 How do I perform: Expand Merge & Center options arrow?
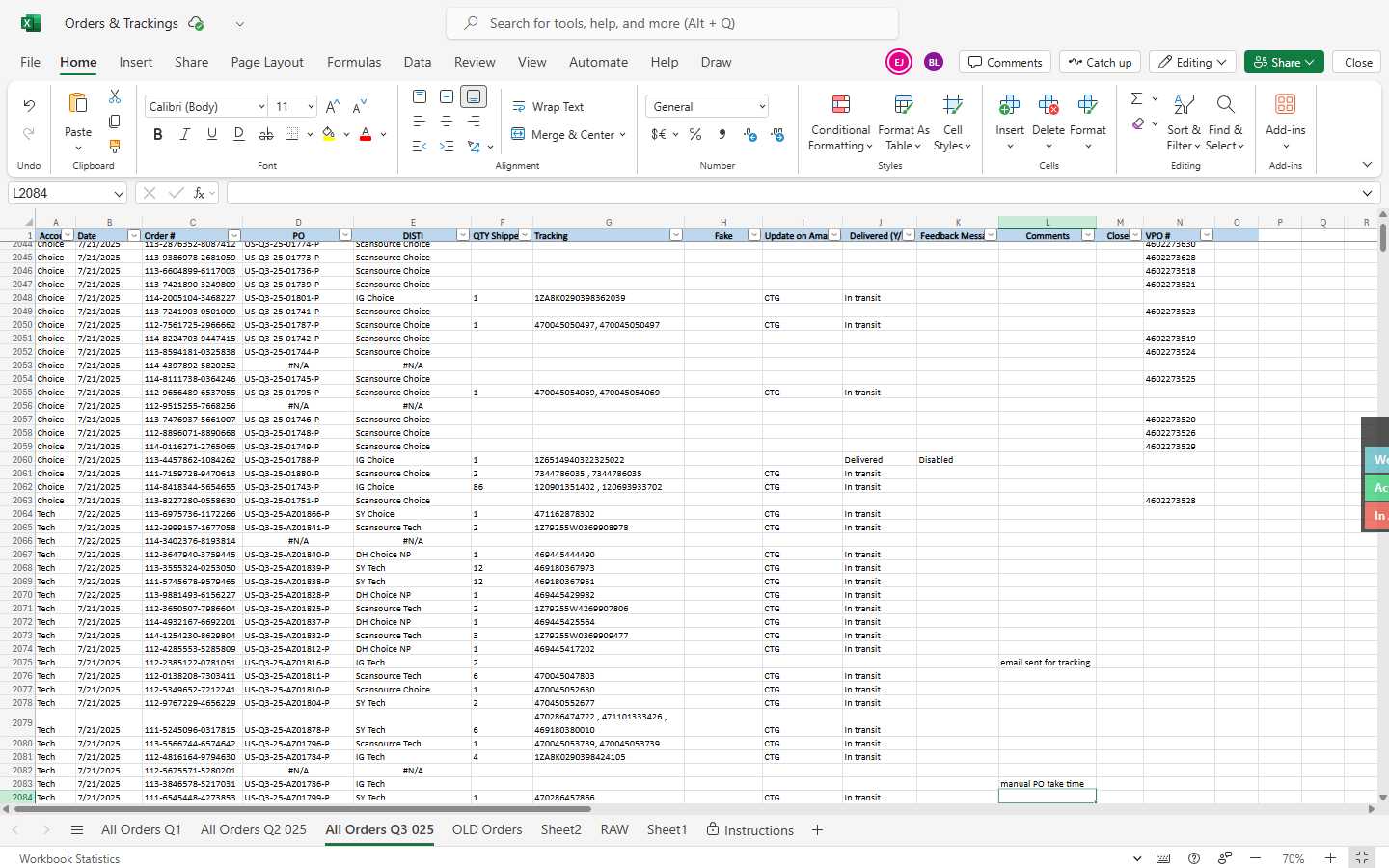tap(623, 135)
